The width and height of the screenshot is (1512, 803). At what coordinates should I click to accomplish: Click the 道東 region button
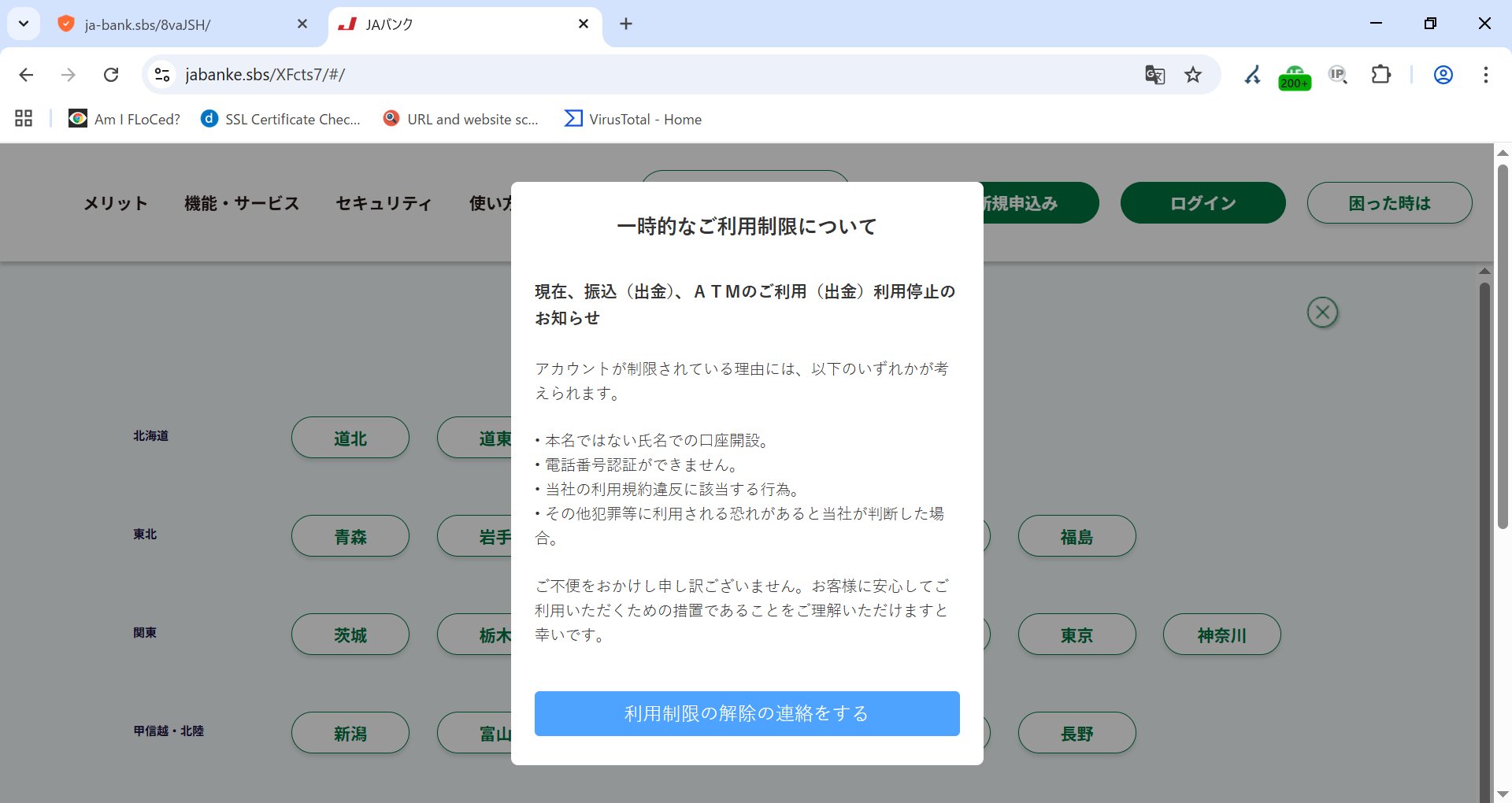point(475,438)
